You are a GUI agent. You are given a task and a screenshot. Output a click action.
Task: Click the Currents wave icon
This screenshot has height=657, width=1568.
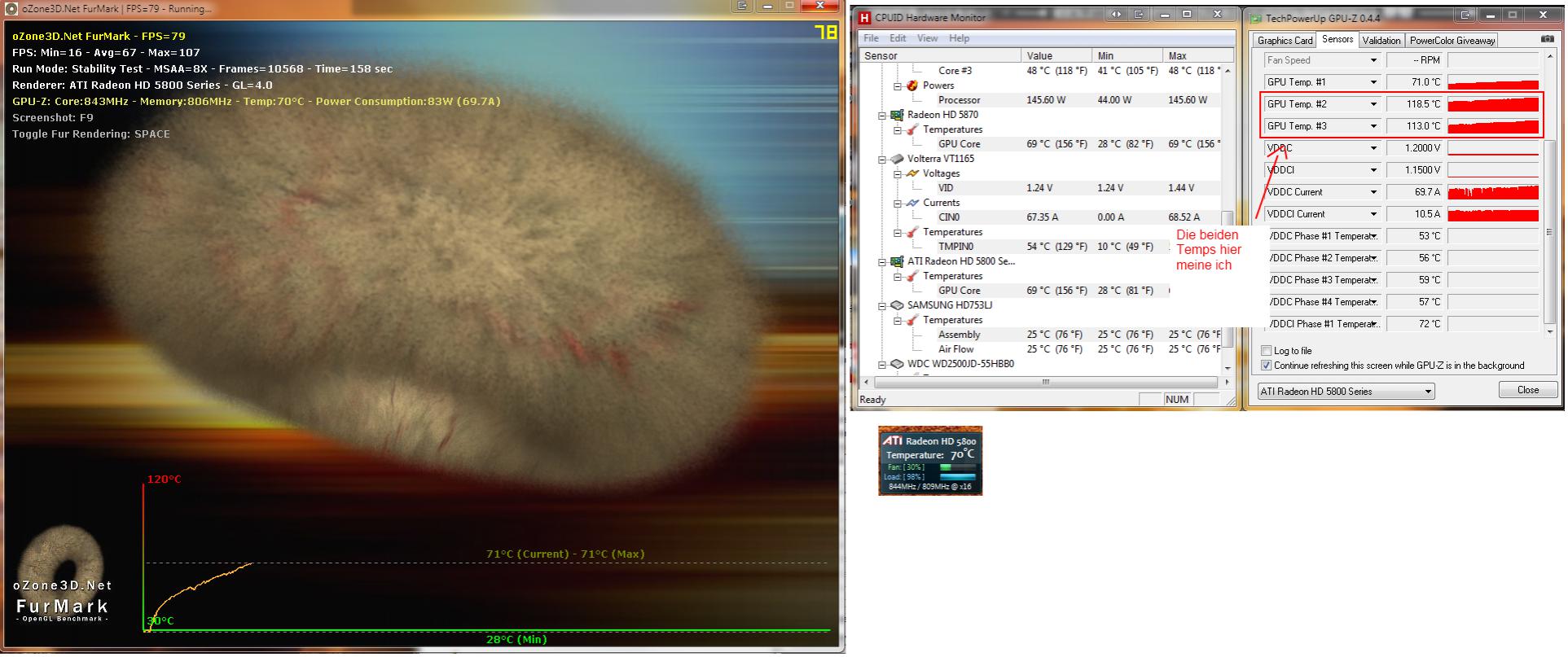(912, 203)
